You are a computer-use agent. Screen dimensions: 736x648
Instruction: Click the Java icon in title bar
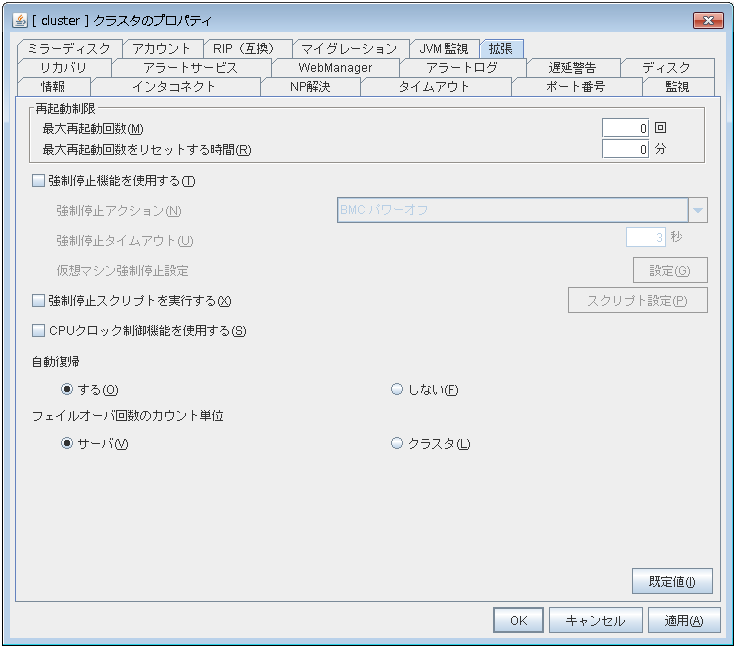click(19, 20)
